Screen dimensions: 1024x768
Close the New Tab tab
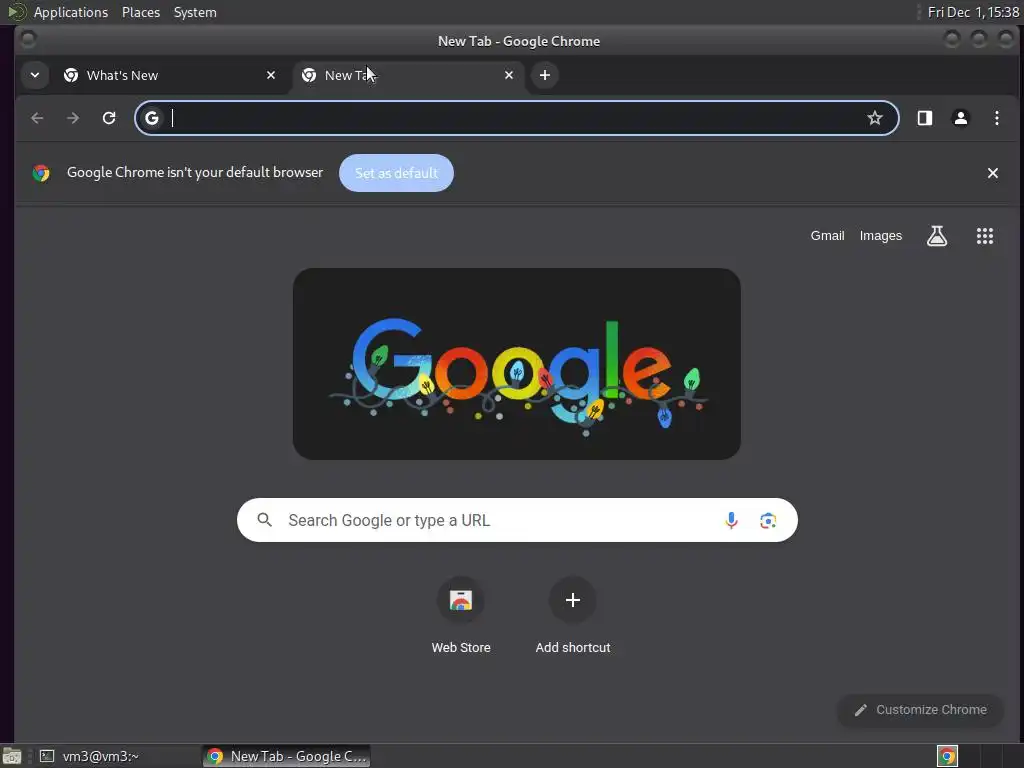pos(509,75)
